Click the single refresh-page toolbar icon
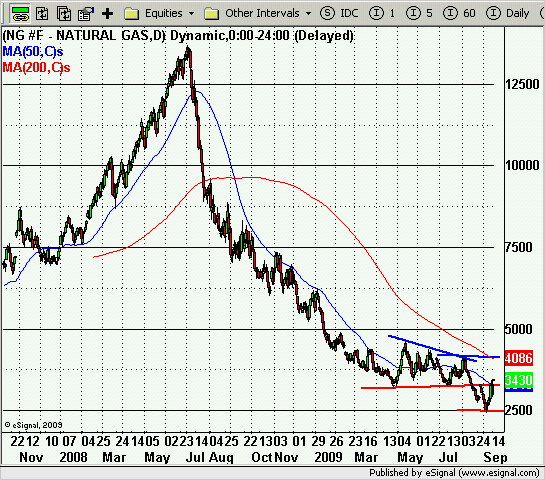Screen dimensions: 545x480 pos(42,14)
